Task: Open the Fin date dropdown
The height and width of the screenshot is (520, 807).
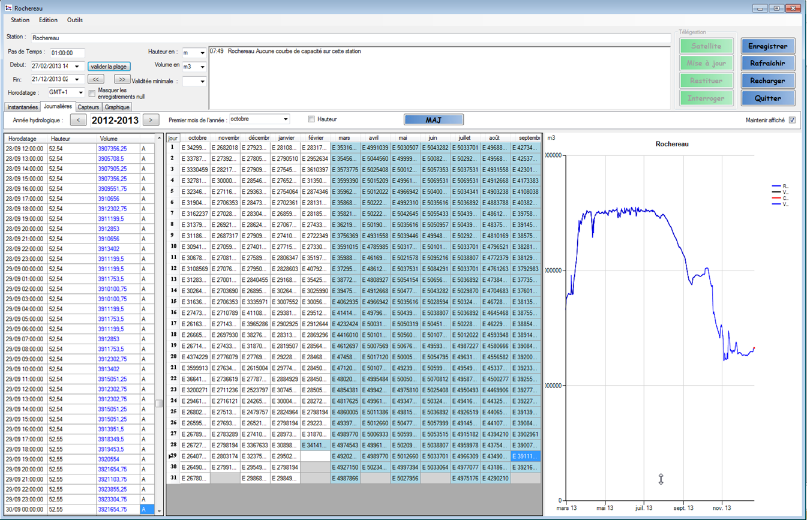Action: point(77,80)
